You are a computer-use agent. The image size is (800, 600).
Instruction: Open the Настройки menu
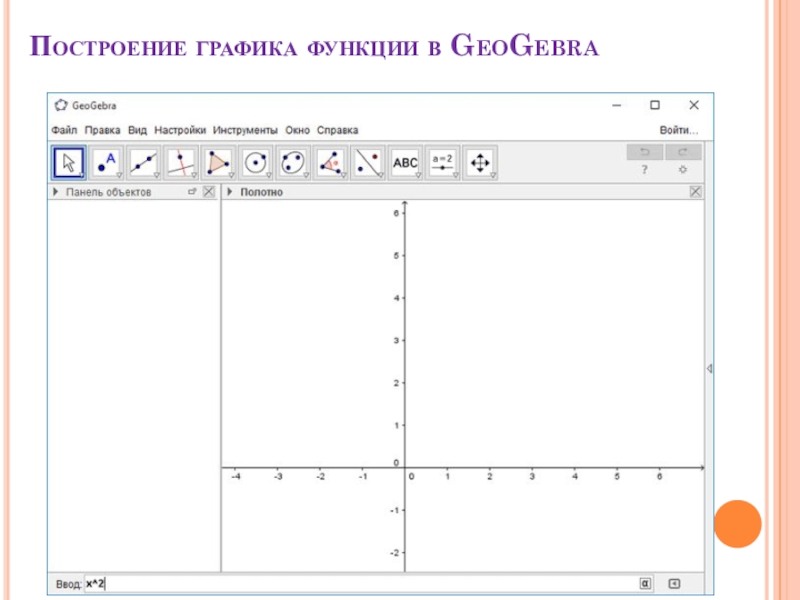click(180, 130)
